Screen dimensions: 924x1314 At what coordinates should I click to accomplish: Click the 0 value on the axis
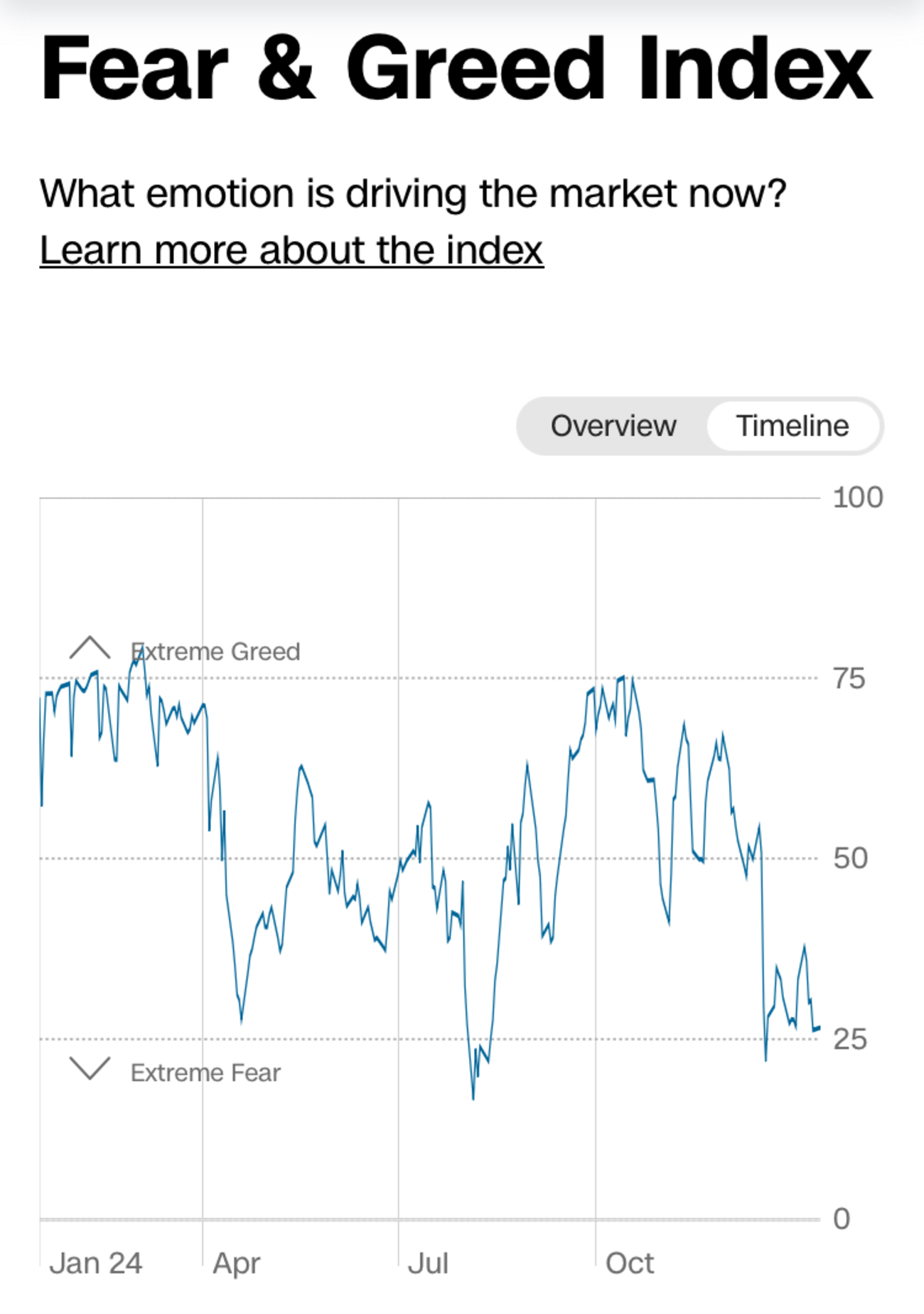tap(842, 1219)
